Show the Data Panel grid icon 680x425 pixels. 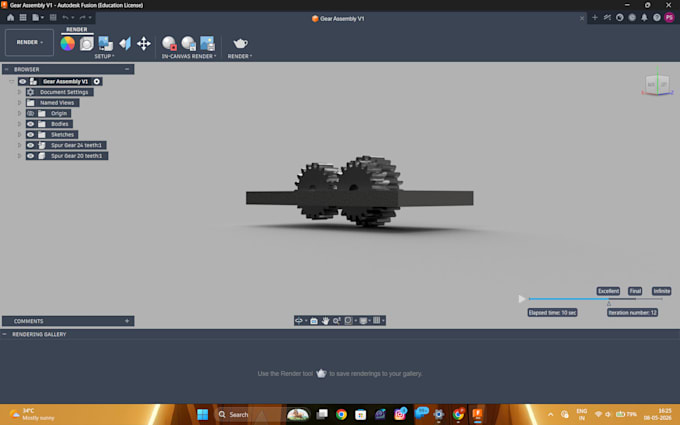coord(23,17)
